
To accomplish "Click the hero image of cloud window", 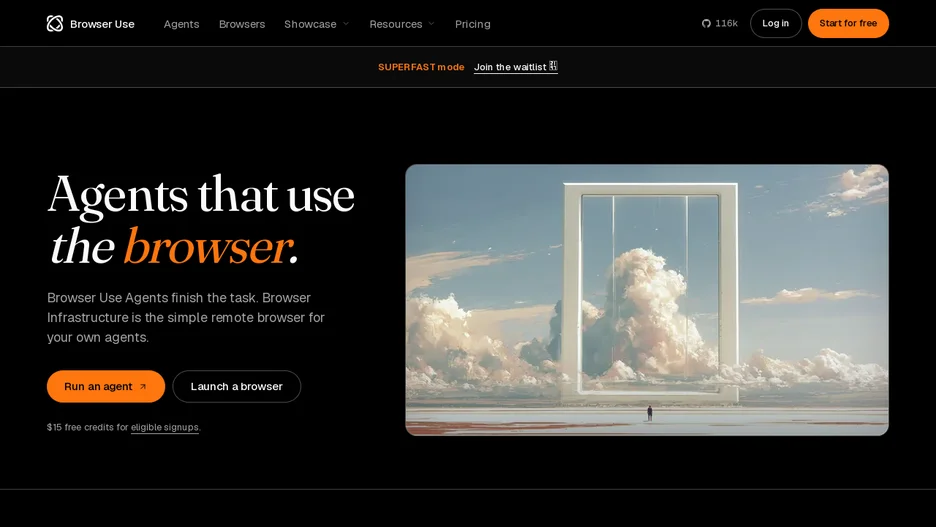I will click(647, 300).
